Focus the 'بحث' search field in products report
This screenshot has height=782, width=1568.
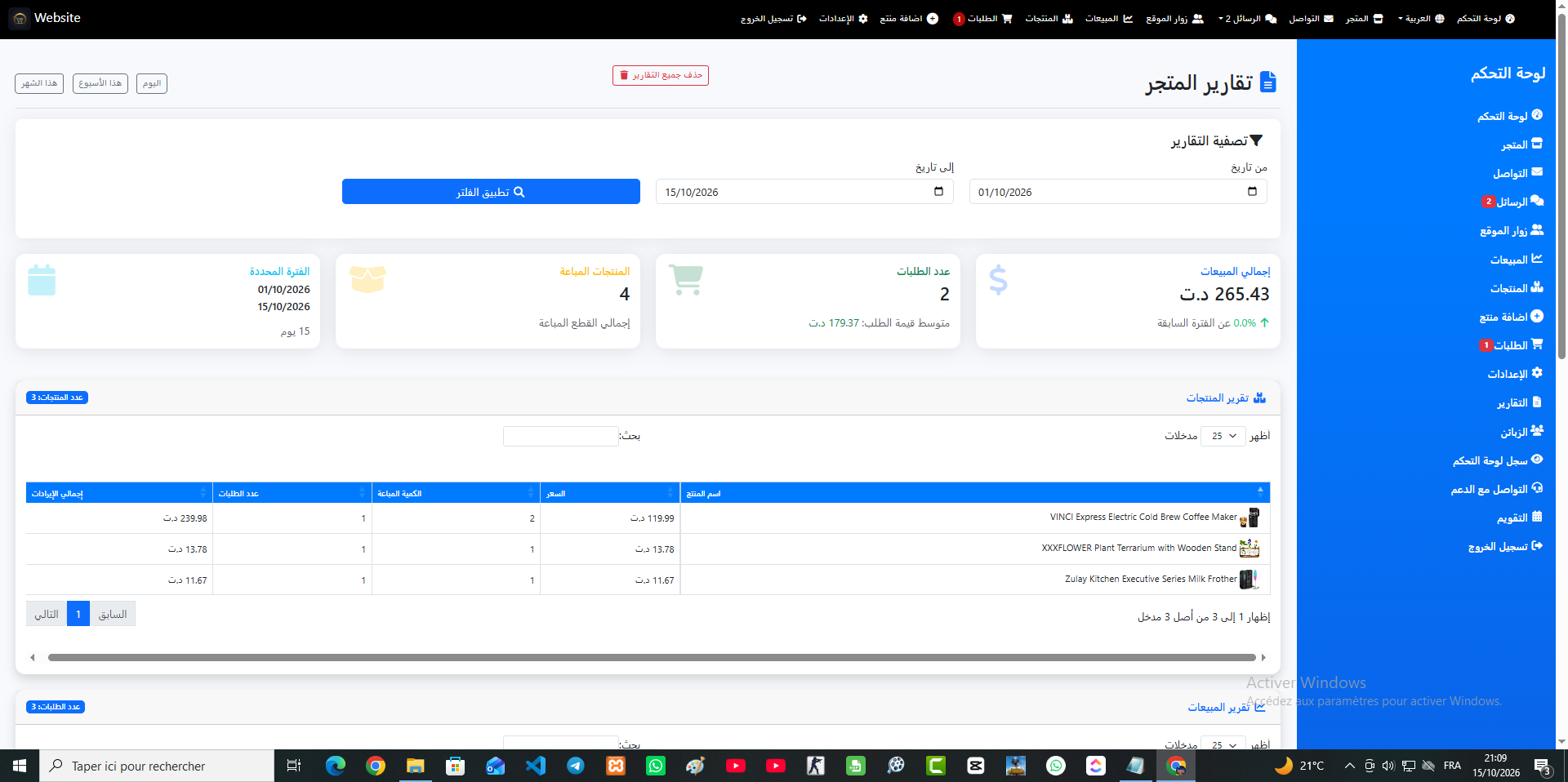click(561, 436)
